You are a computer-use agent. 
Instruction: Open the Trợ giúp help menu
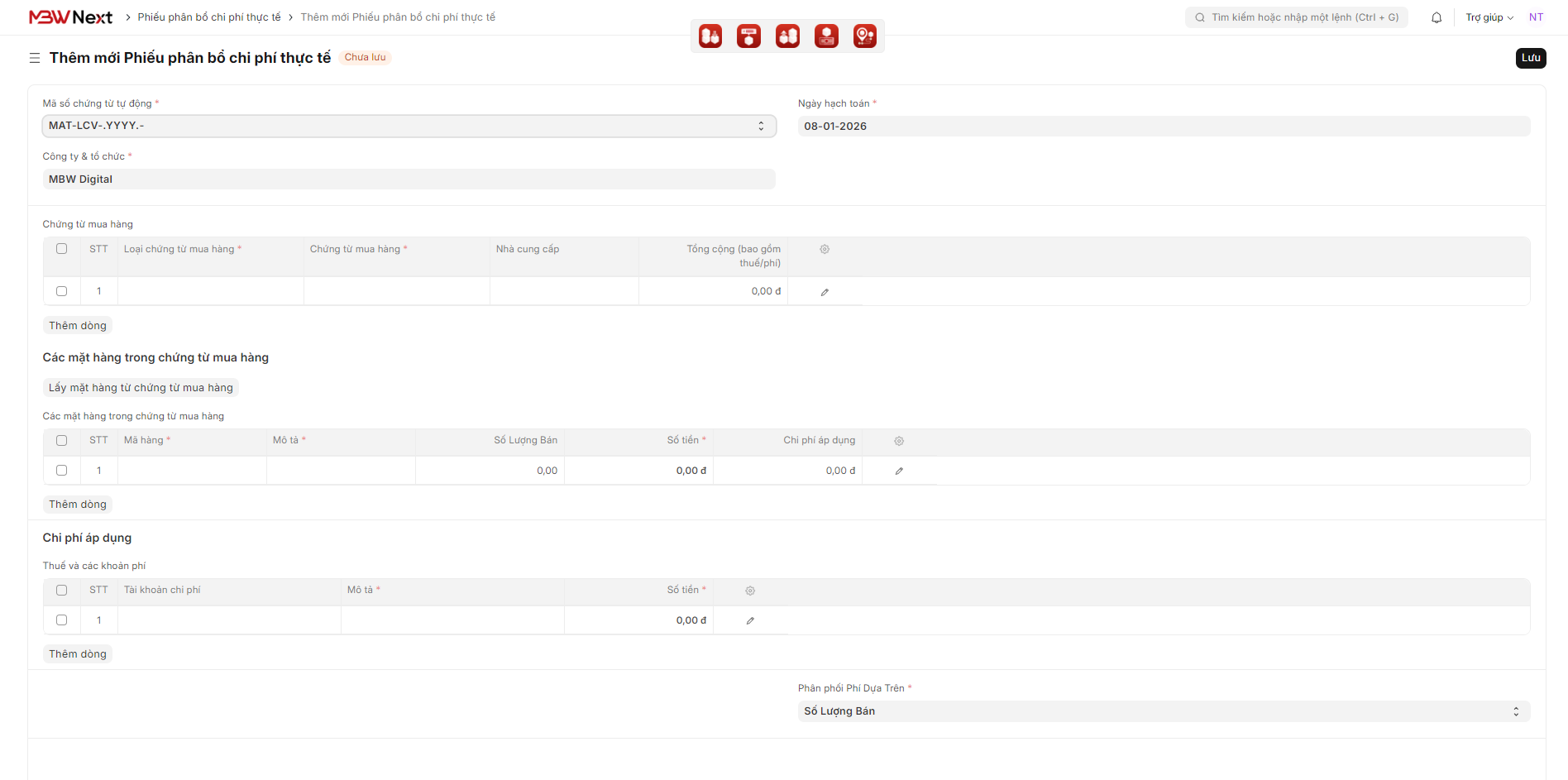coord(1489,17)
